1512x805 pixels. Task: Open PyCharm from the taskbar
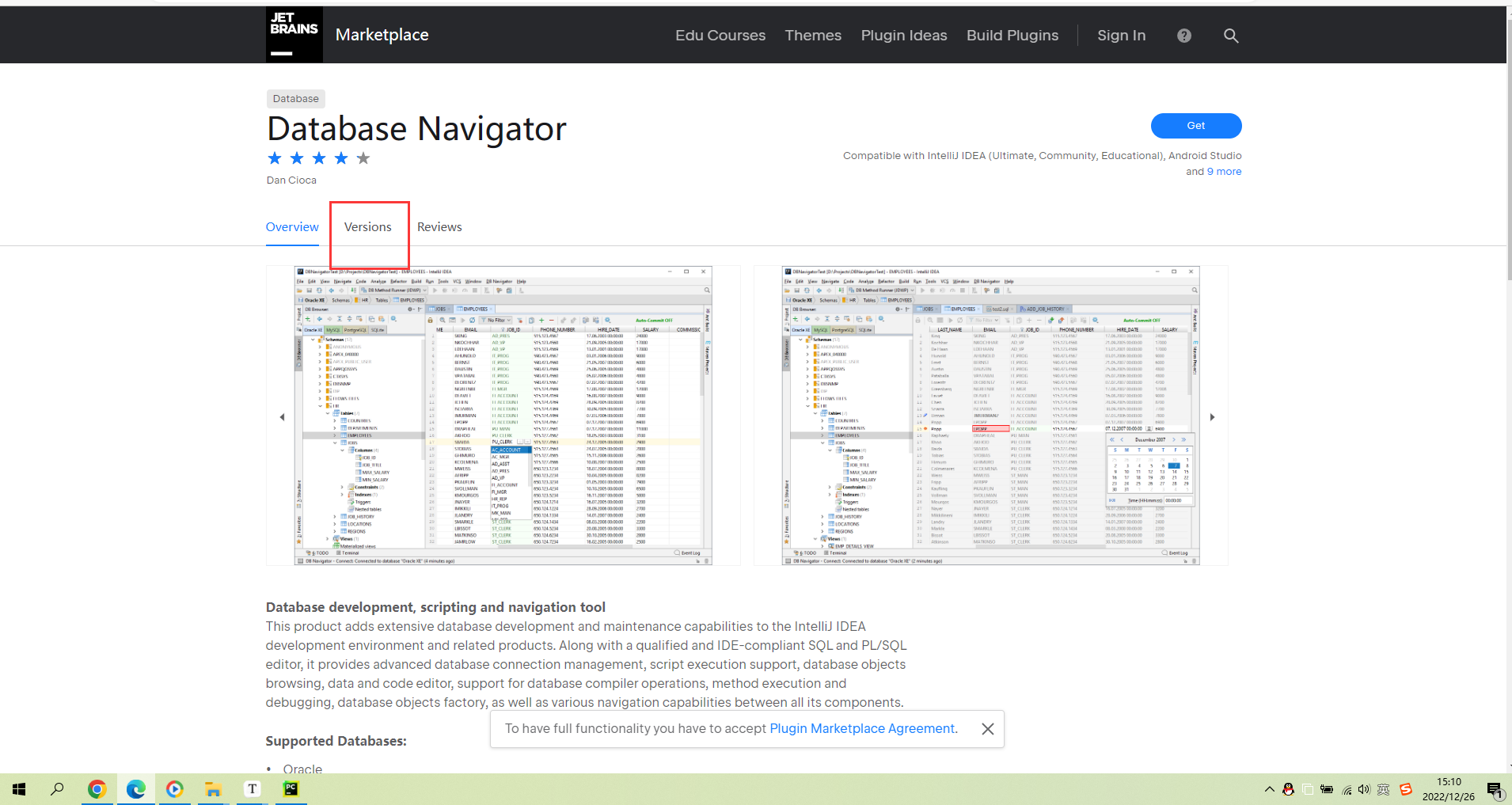click(291, 789)
